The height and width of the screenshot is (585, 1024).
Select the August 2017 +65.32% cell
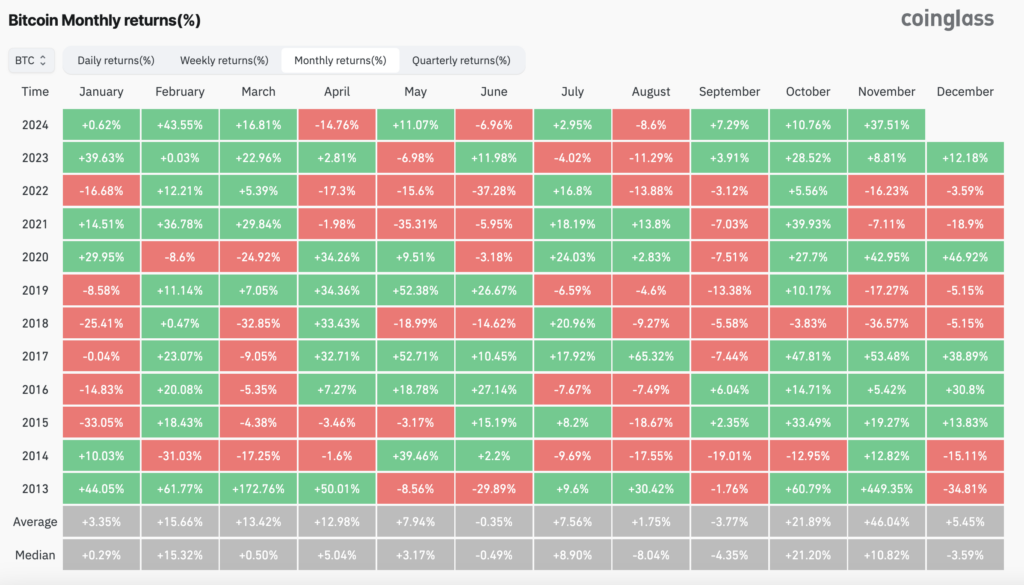(650, 356)
